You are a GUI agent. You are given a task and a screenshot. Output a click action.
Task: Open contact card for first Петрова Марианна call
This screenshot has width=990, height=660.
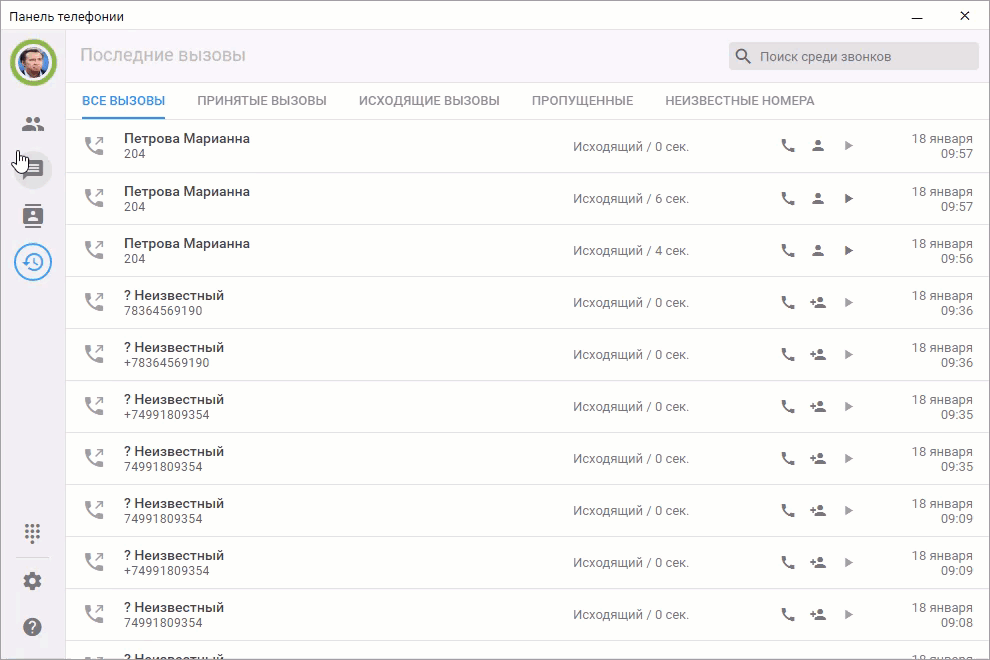point(817,146)
